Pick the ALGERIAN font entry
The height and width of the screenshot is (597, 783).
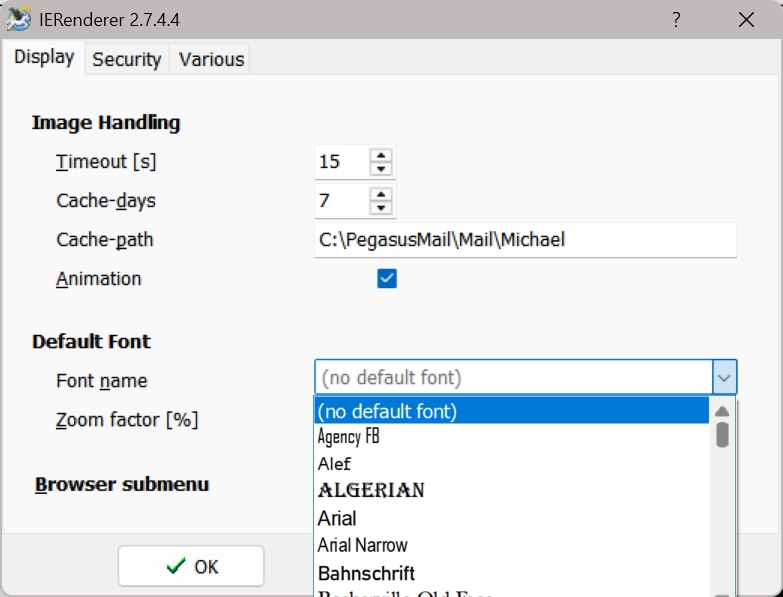click(512, 491)
